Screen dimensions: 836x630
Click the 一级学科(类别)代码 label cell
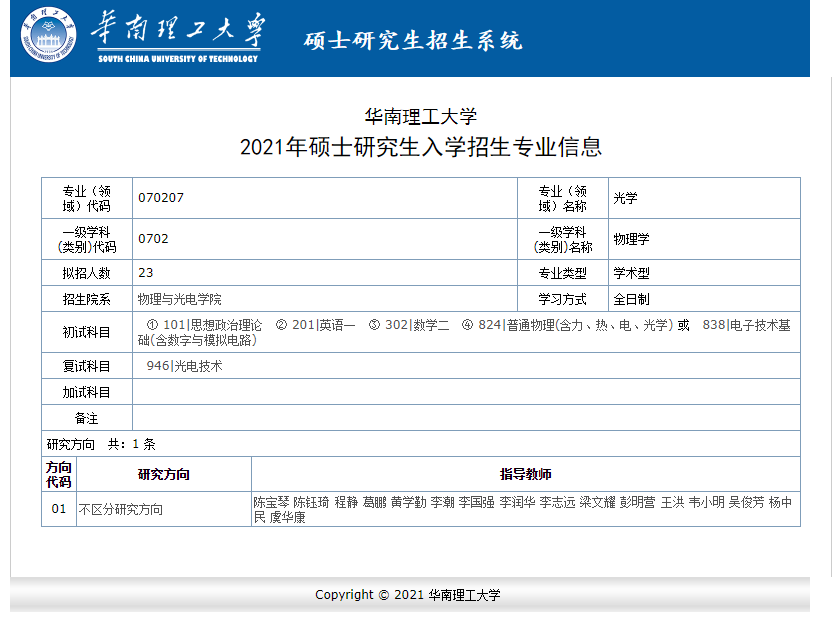click(87, 239)
